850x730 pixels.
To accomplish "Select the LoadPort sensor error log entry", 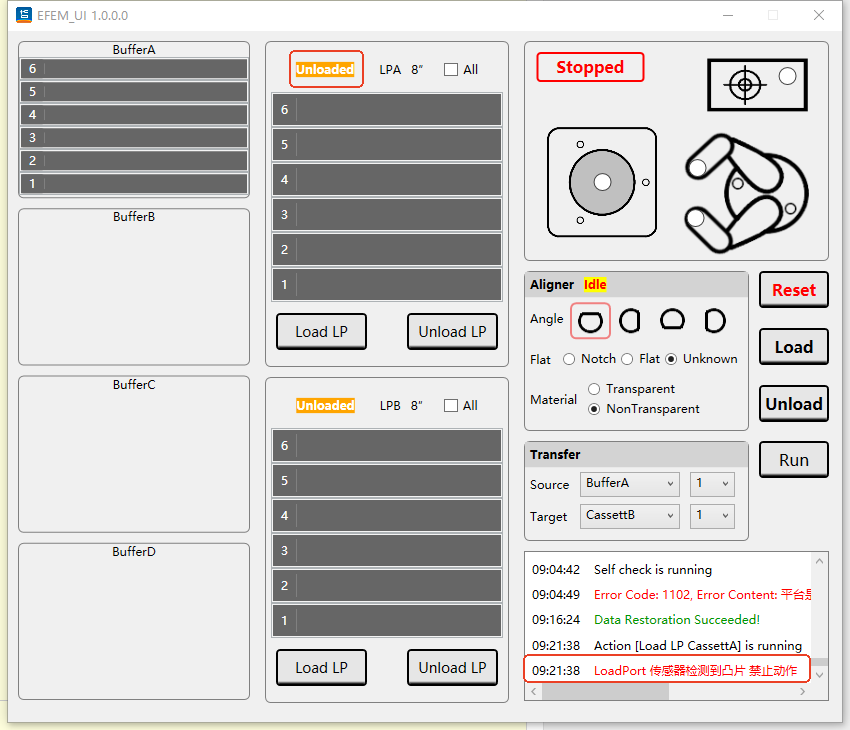I will pyautogui.click(x=667, y=670).
